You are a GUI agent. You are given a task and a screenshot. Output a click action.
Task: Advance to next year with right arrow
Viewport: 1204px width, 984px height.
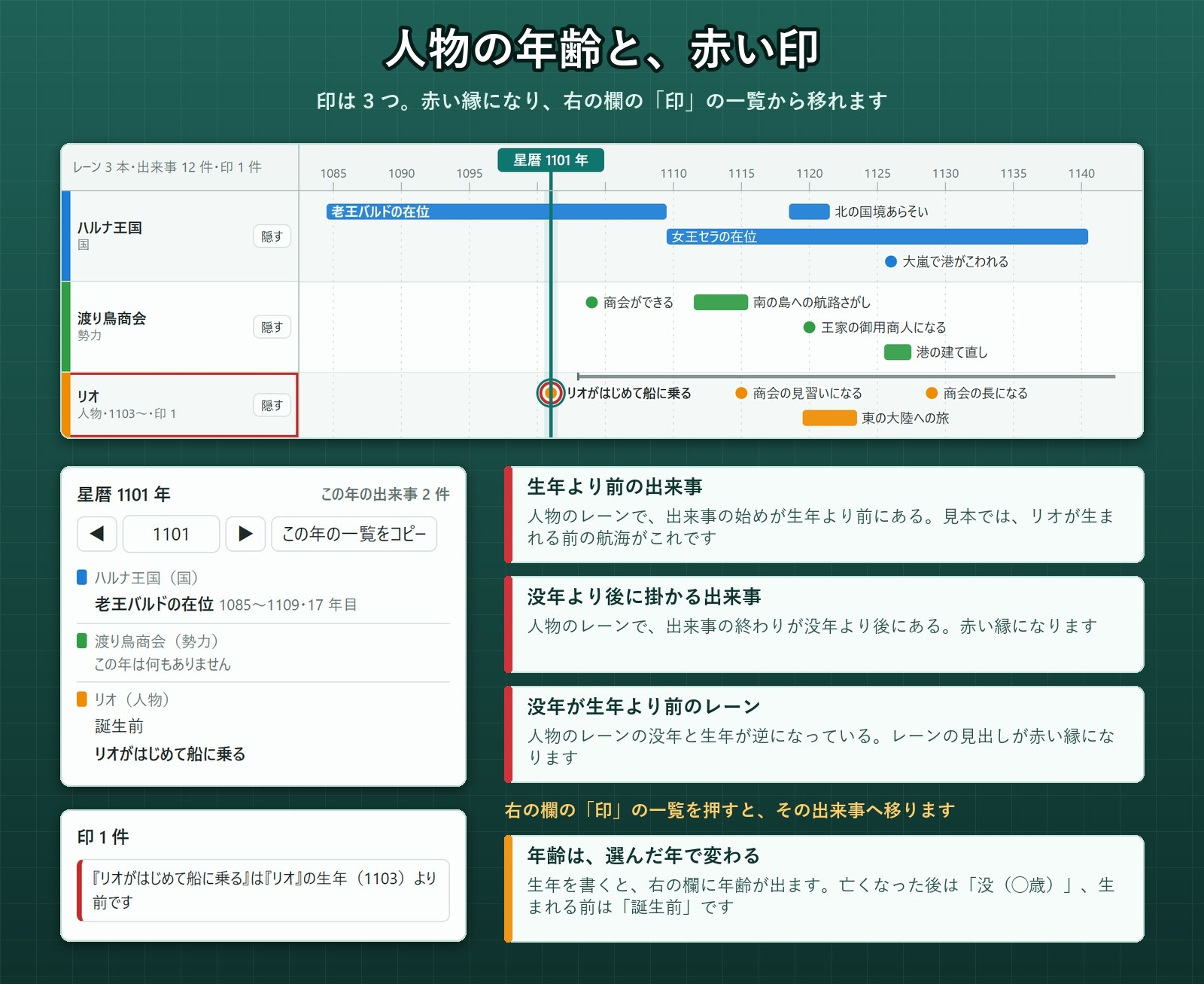245,534
